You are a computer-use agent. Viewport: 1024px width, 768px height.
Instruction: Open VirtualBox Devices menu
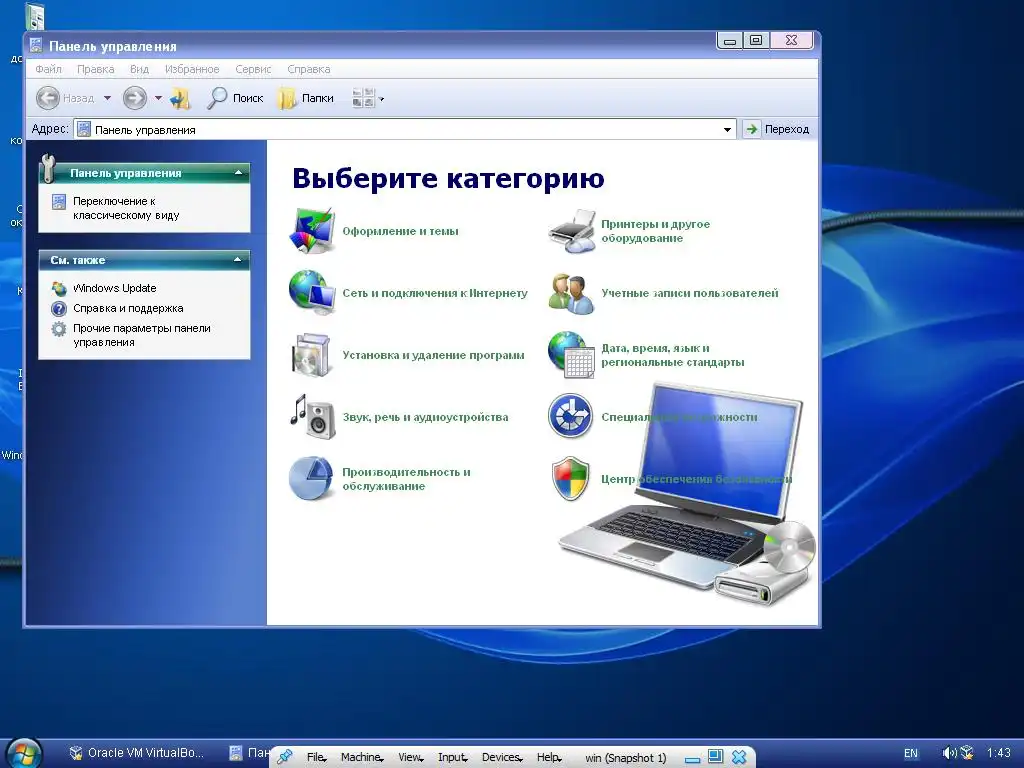click(x=502, y=757)
